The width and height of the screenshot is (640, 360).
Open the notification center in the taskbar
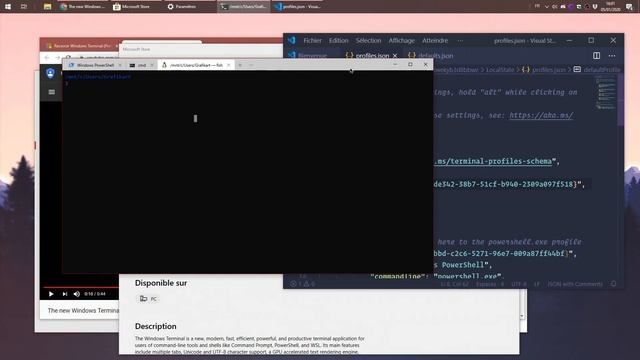pos(629,7)
